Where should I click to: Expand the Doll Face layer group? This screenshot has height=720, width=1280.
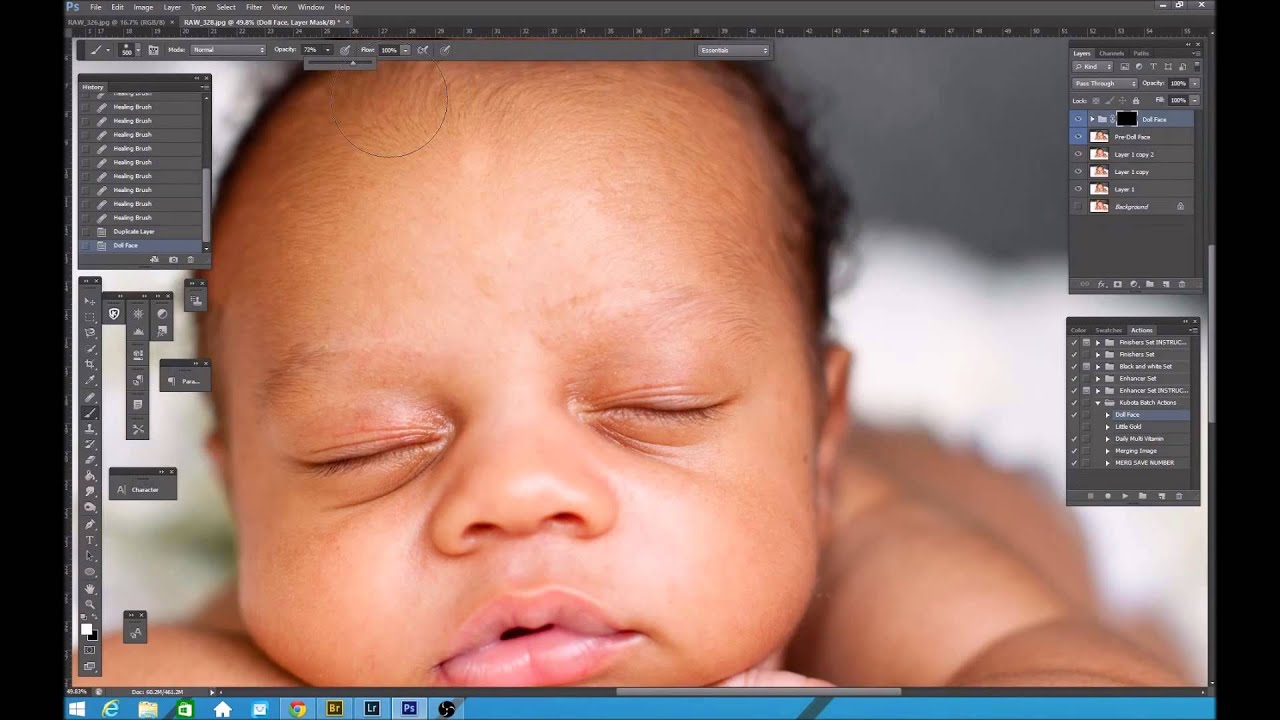(1092, 119)
